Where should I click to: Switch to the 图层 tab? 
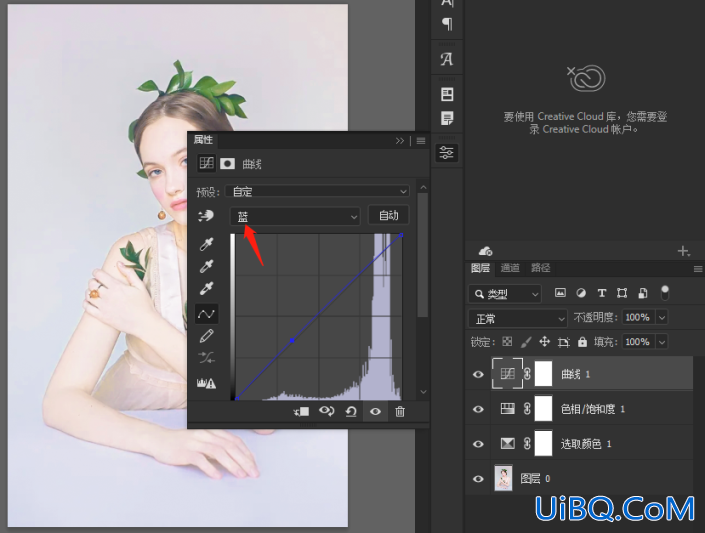(x=480, y=268)
